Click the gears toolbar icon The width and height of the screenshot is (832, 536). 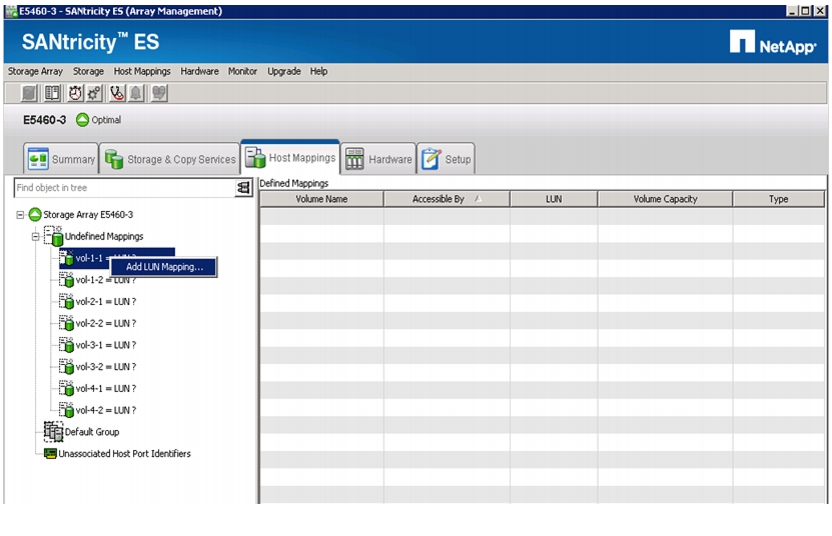[x=94, y=93]
